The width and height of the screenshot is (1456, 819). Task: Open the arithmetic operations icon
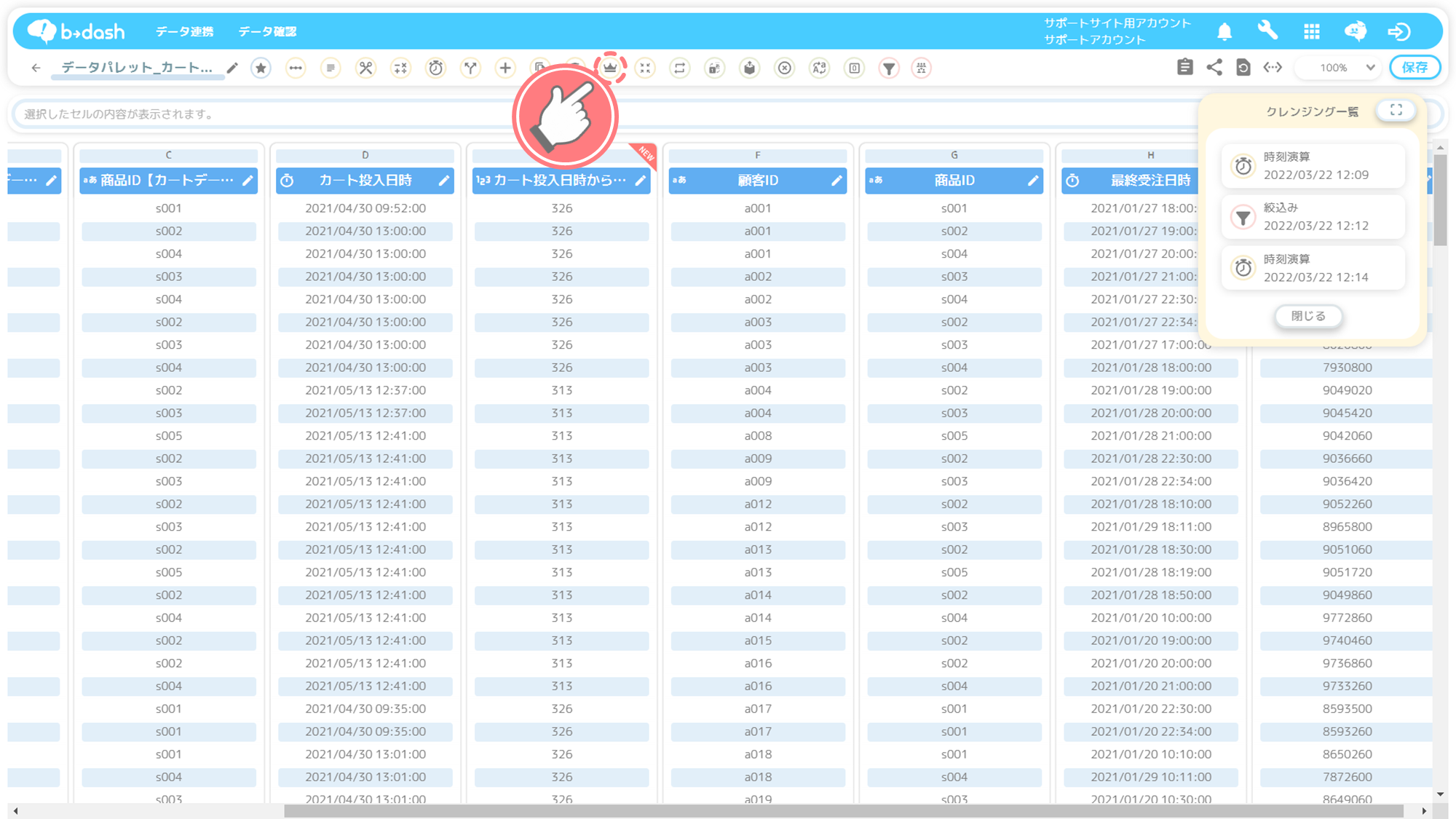[x=400, y=68]
